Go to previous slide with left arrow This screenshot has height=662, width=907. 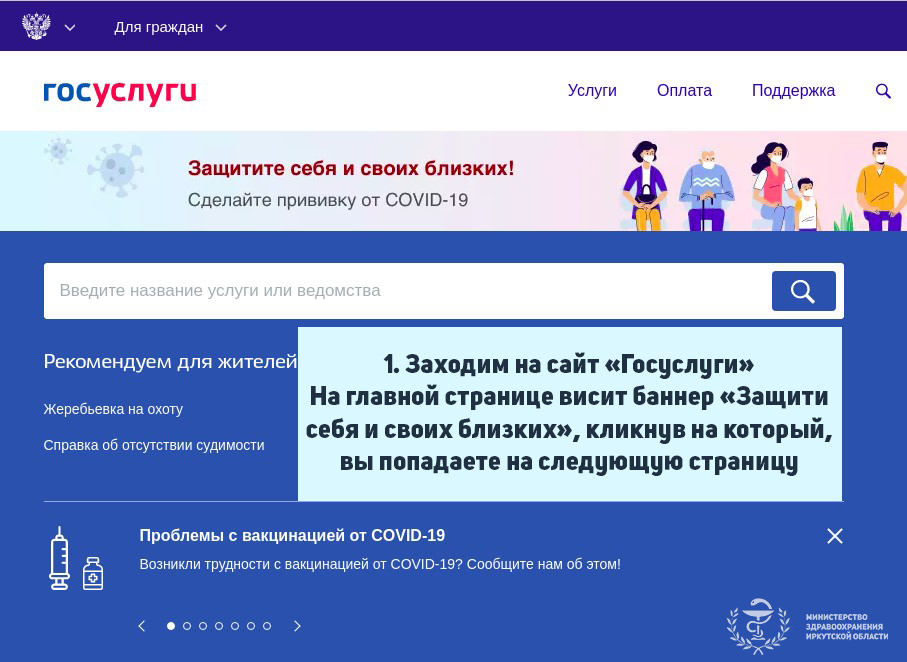(142, 626)
